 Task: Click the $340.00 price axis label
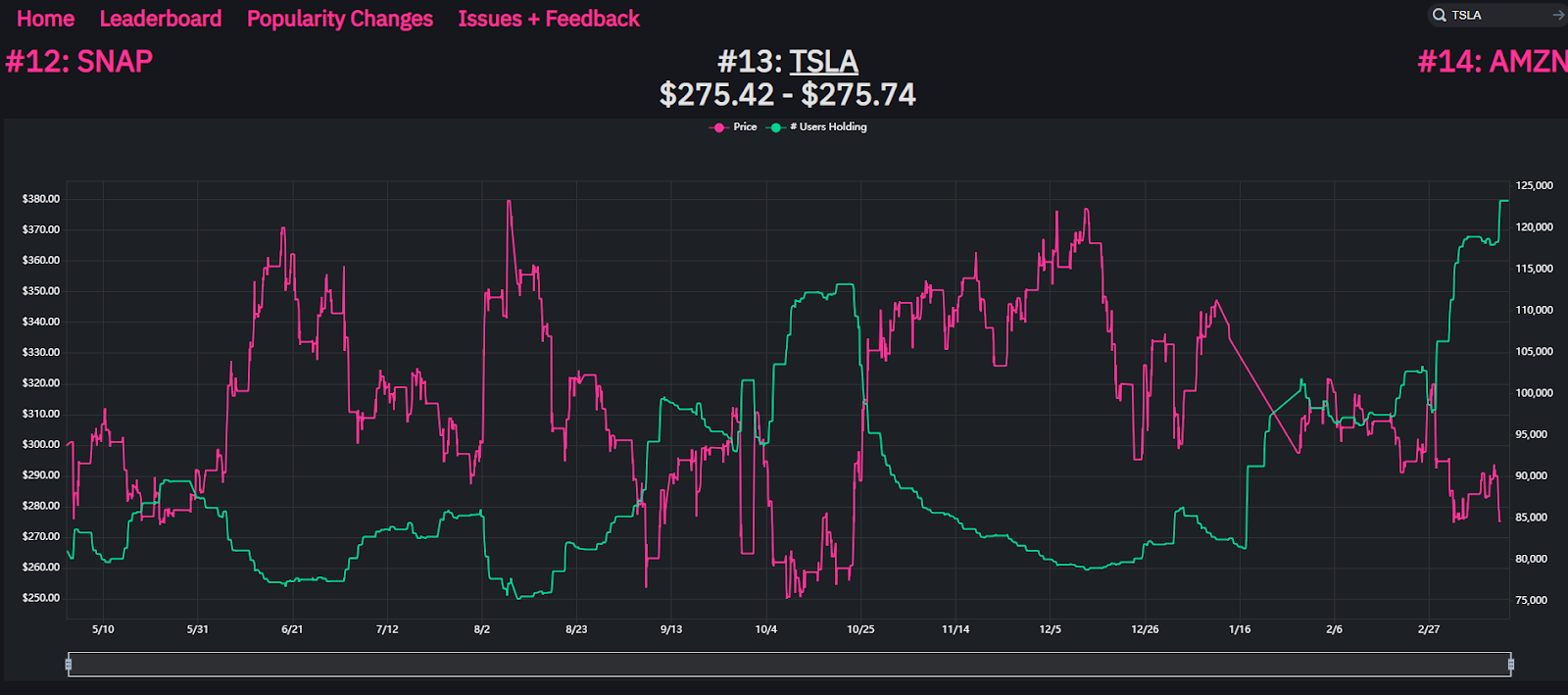pyautogui.click(x=41, y=322)
